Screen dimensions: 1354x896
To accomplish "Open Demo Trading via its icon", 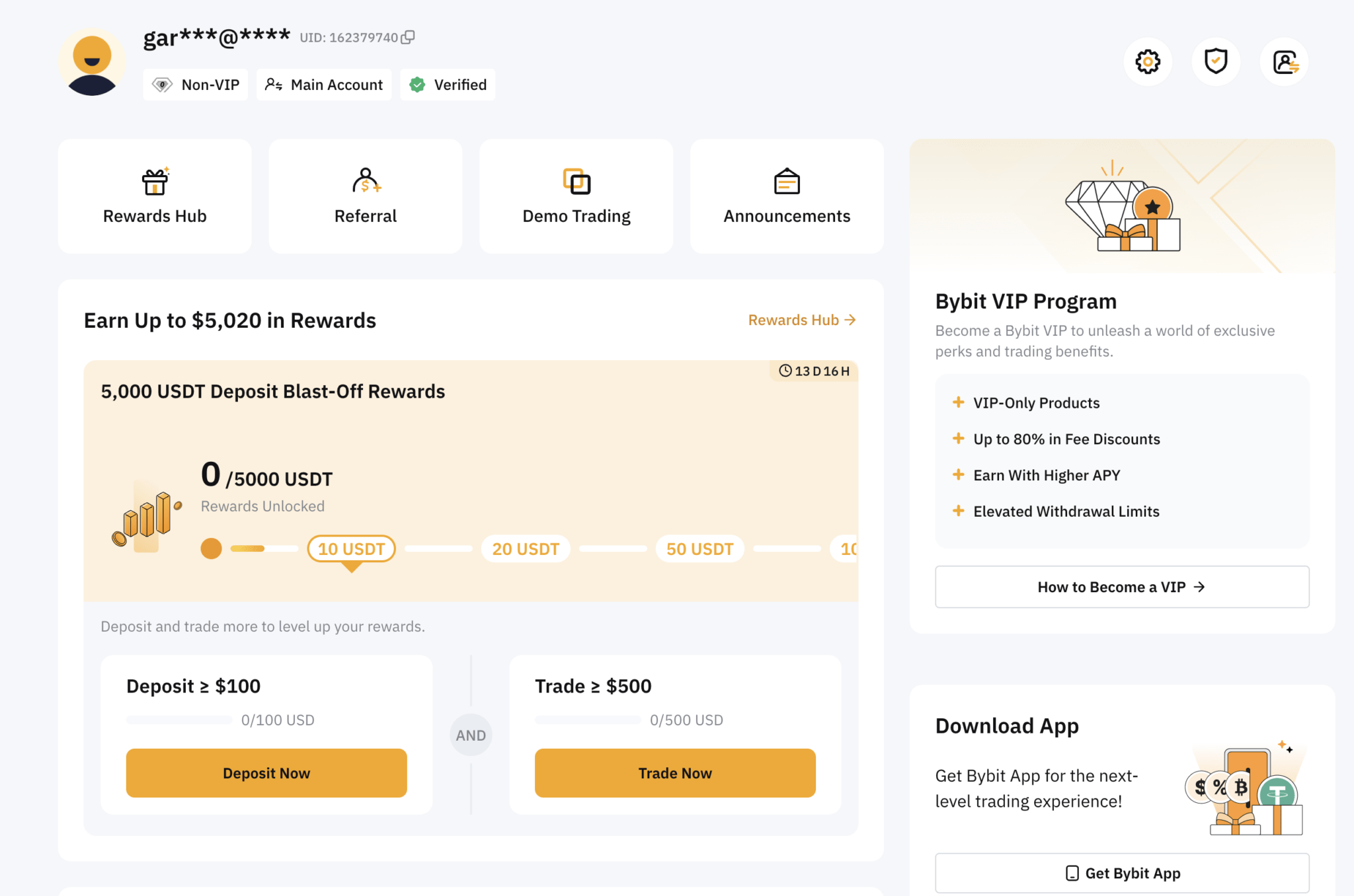I will 575,182.
